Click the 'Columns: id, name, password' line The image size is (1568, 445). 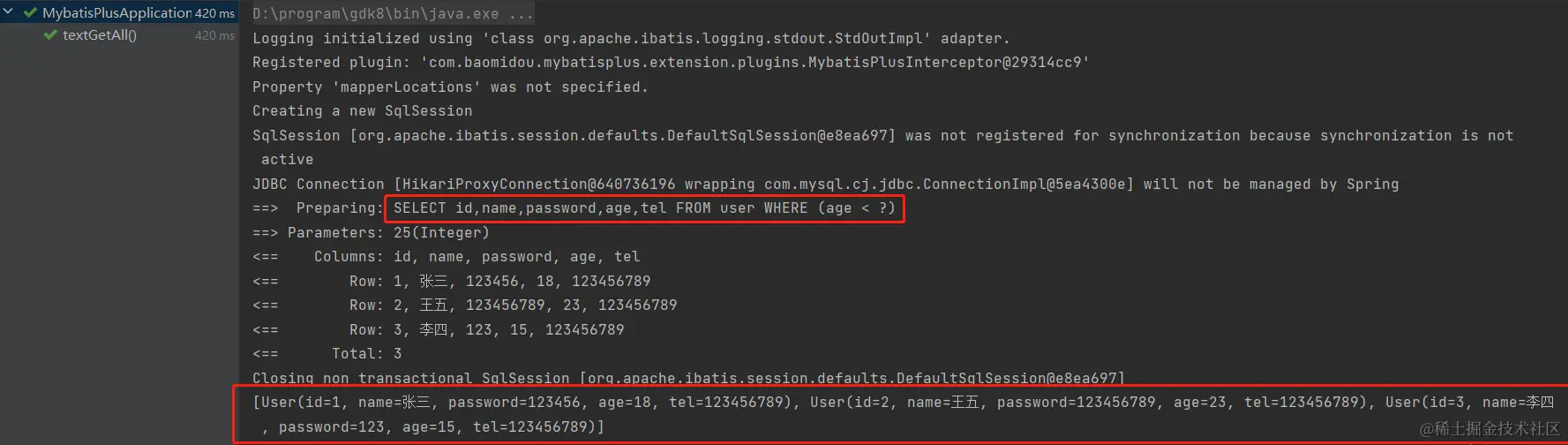coord(476,257)
